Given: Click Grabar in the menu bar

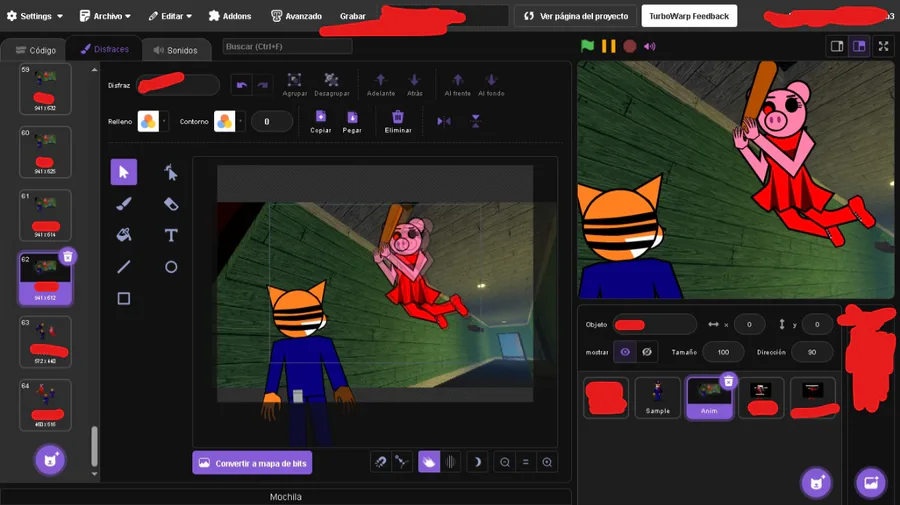Looking at the screenshot, I should [352, 16].
